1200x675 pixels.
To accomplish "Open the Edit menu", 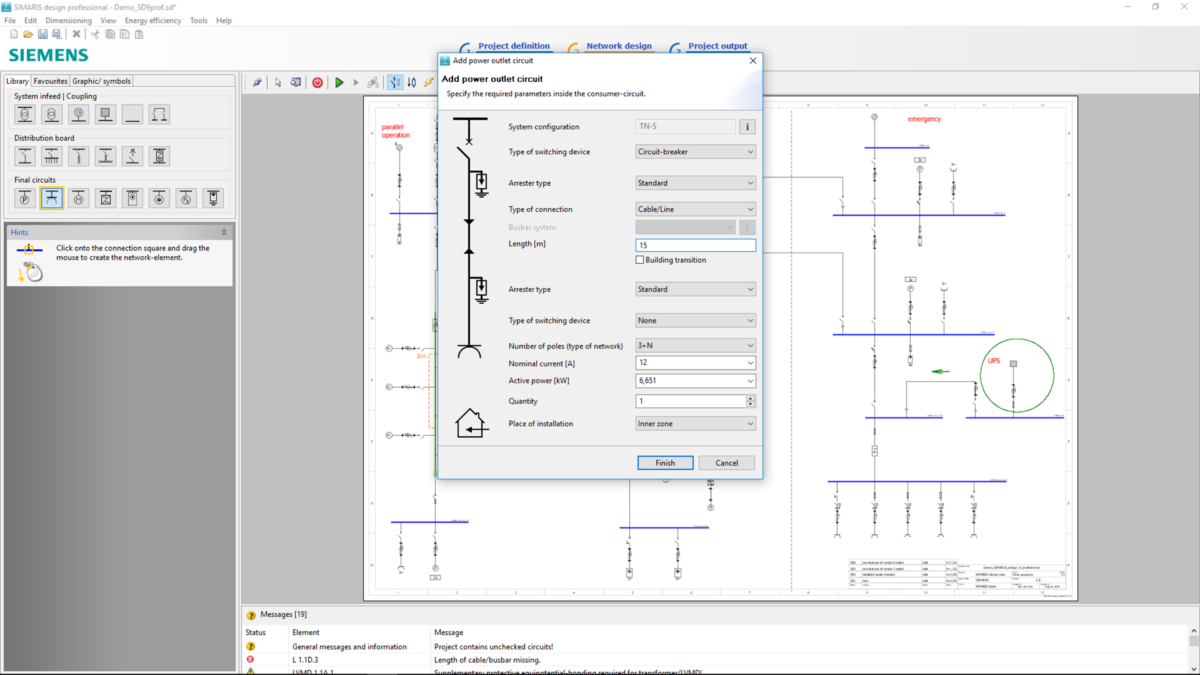I will click(x=31, y=20).
